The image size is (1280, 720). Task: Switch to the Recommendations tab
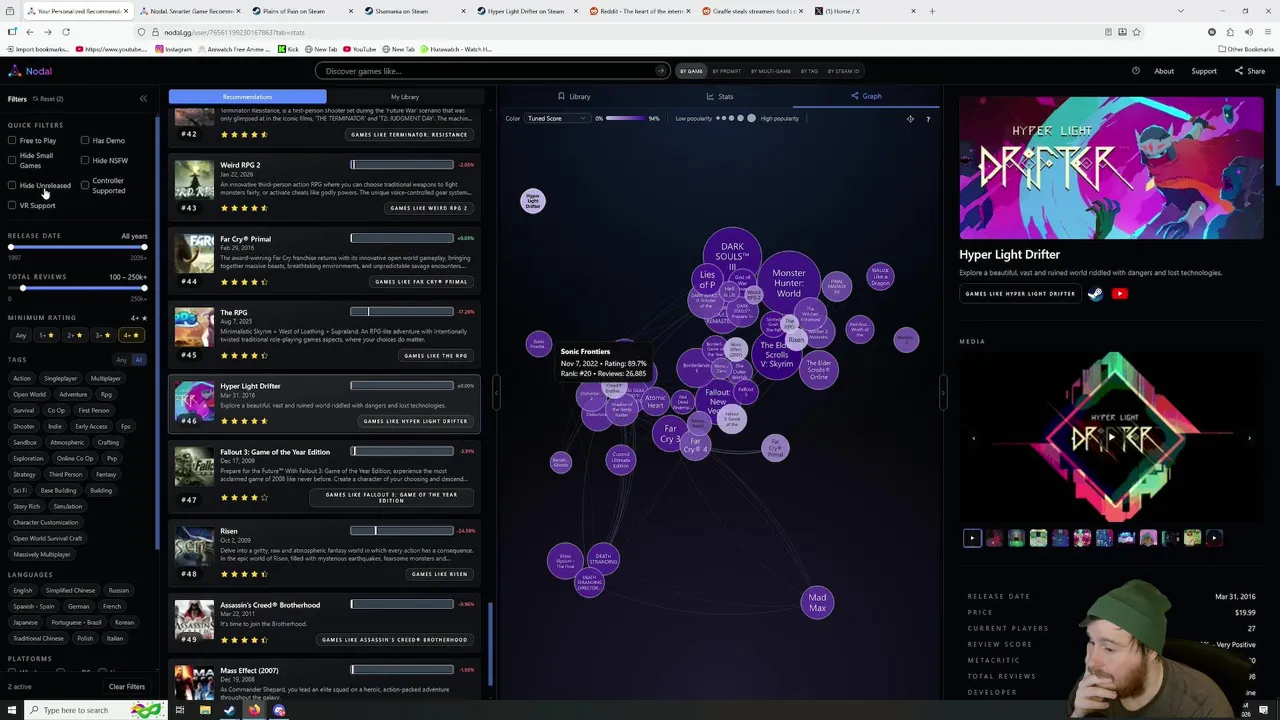[247, 97]
